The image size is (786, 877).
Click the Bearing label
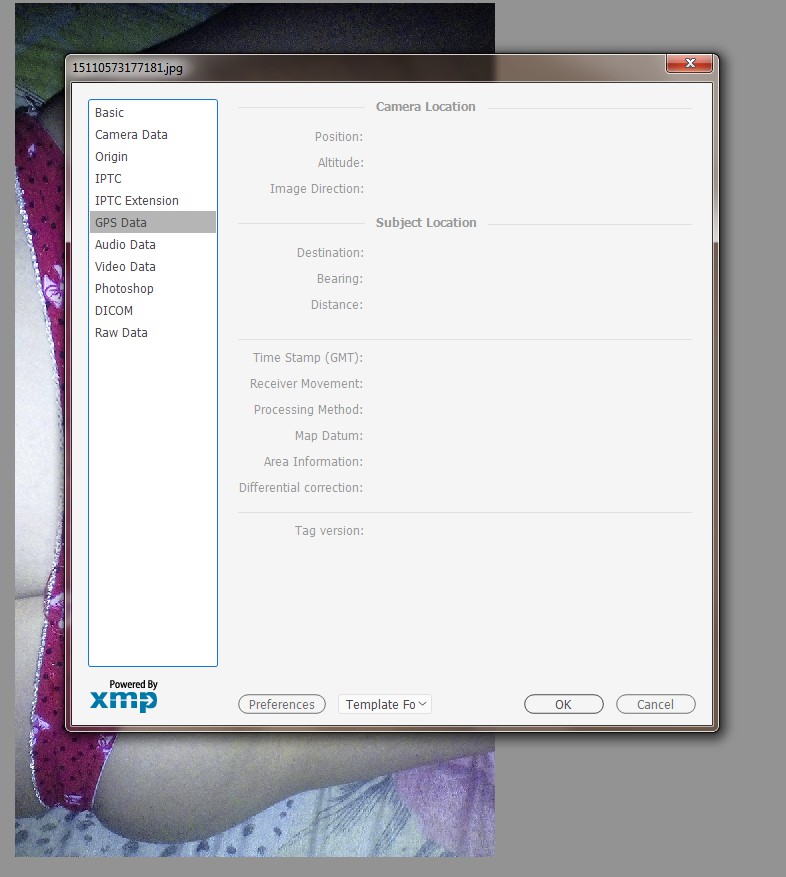pos(340,279)
